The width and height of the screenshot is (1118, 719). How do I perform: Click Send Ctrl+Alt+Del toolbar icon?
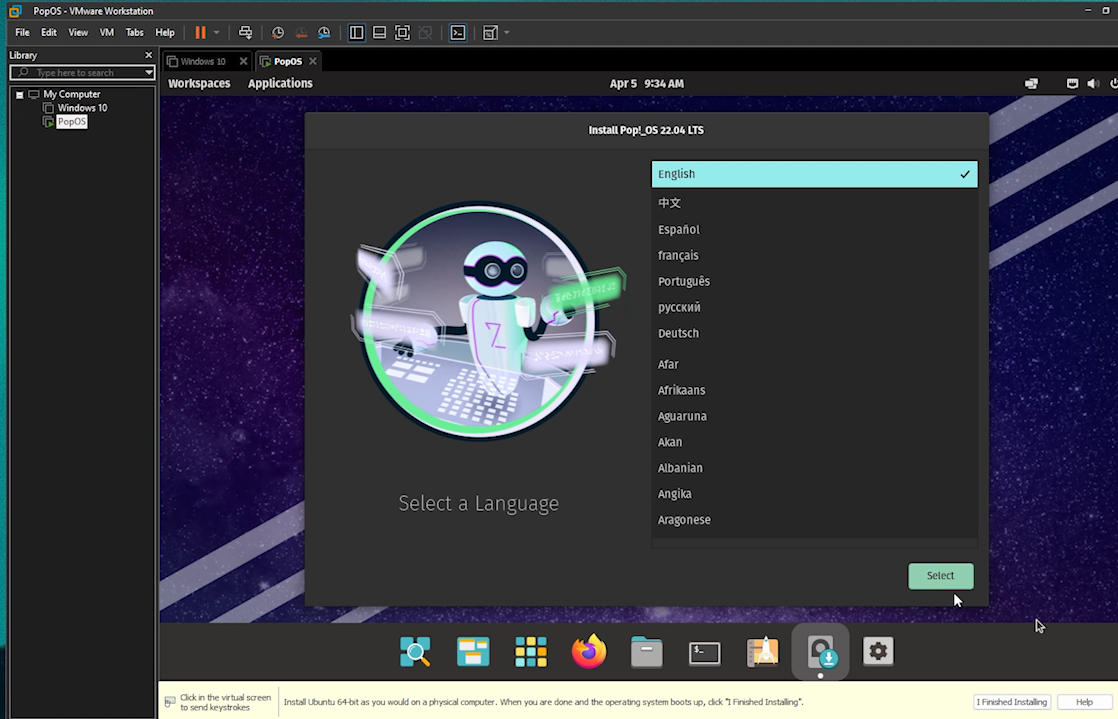click(x=246, y=32)
